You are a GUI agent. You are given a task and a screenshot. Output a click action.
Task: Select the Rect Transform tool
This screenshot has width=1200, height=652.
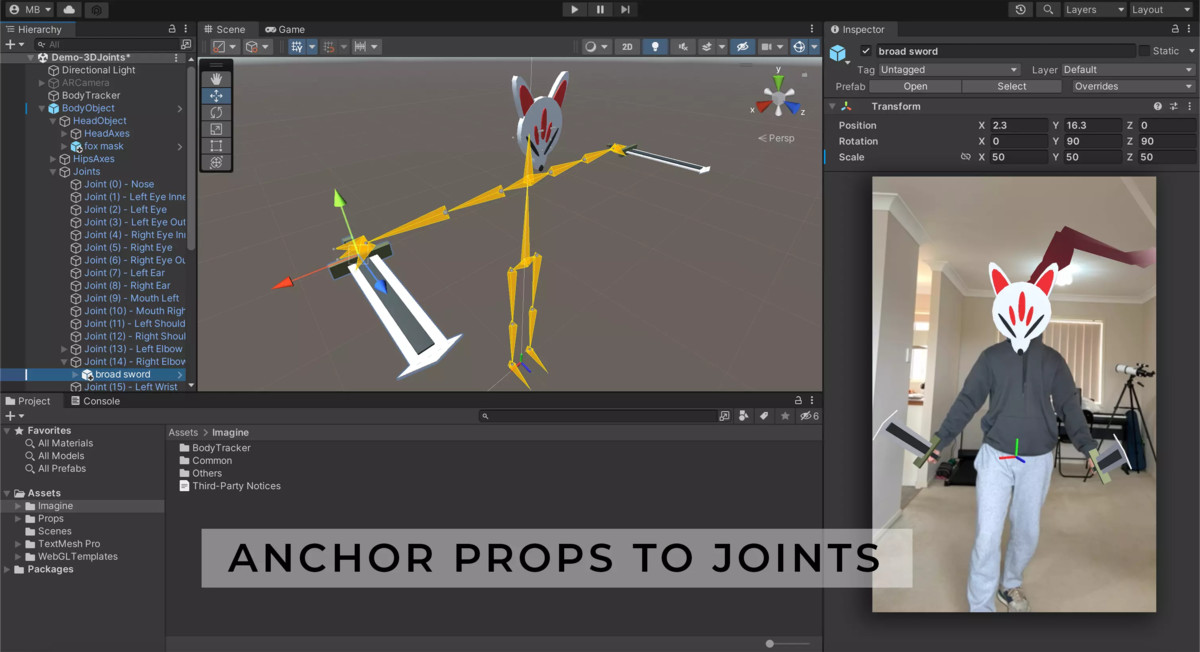pyautogui.click(x=216, y=145)
